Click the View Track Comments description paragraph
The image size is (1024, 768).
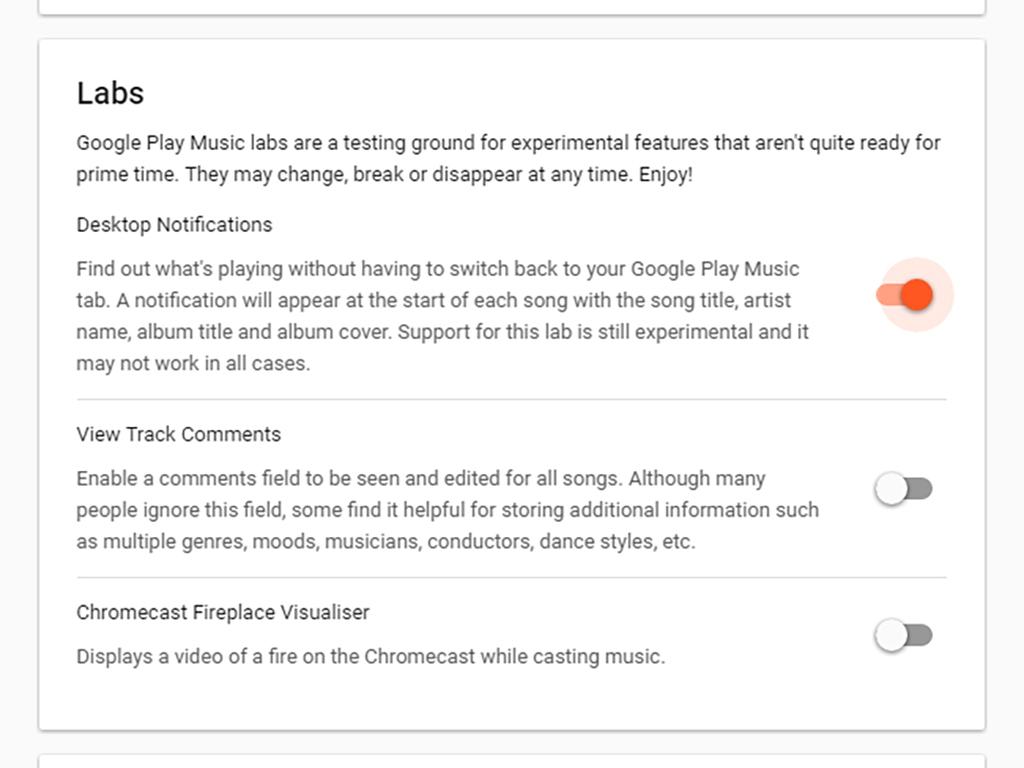click(x=446, y=510)
